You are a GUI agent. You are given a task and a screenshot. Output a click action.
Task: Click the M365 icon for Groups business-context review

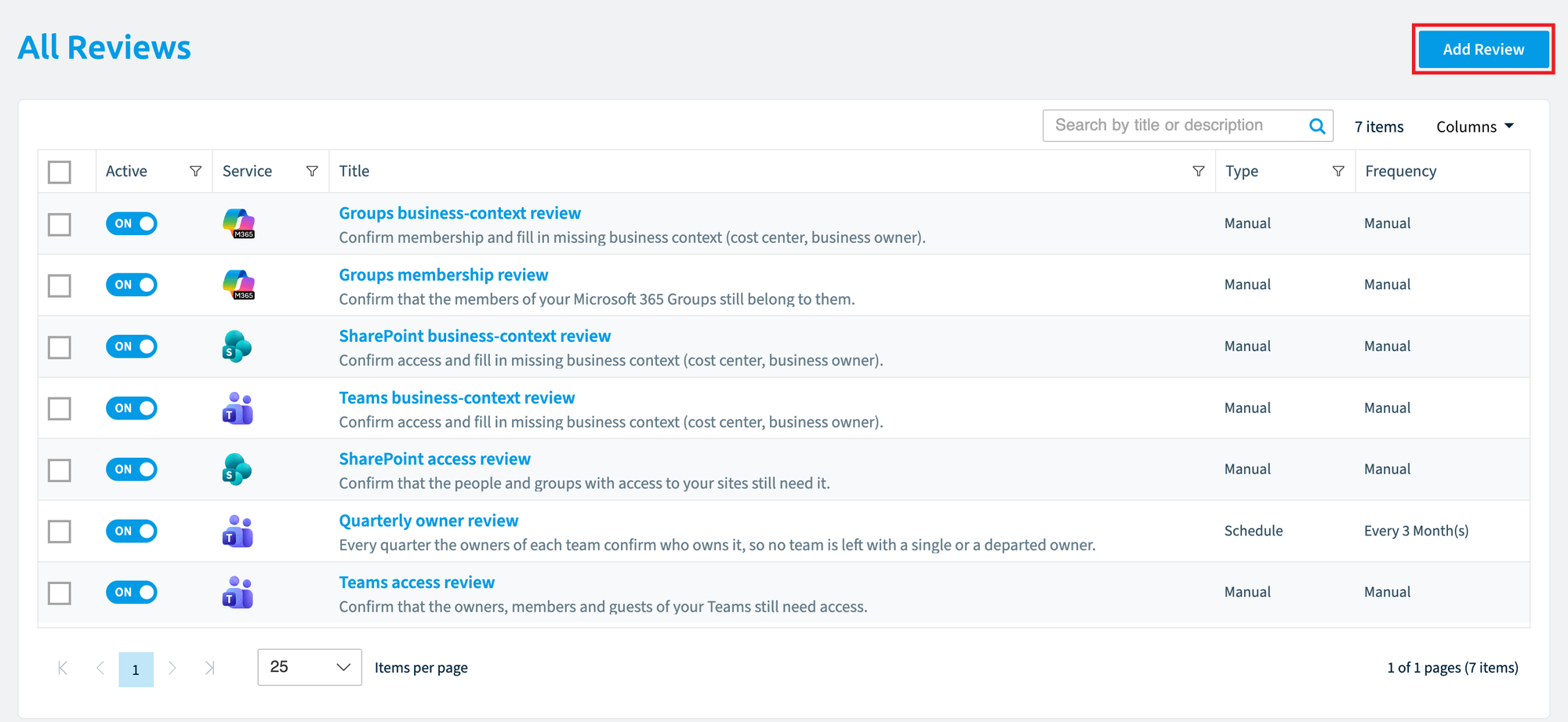pos(238,223)
